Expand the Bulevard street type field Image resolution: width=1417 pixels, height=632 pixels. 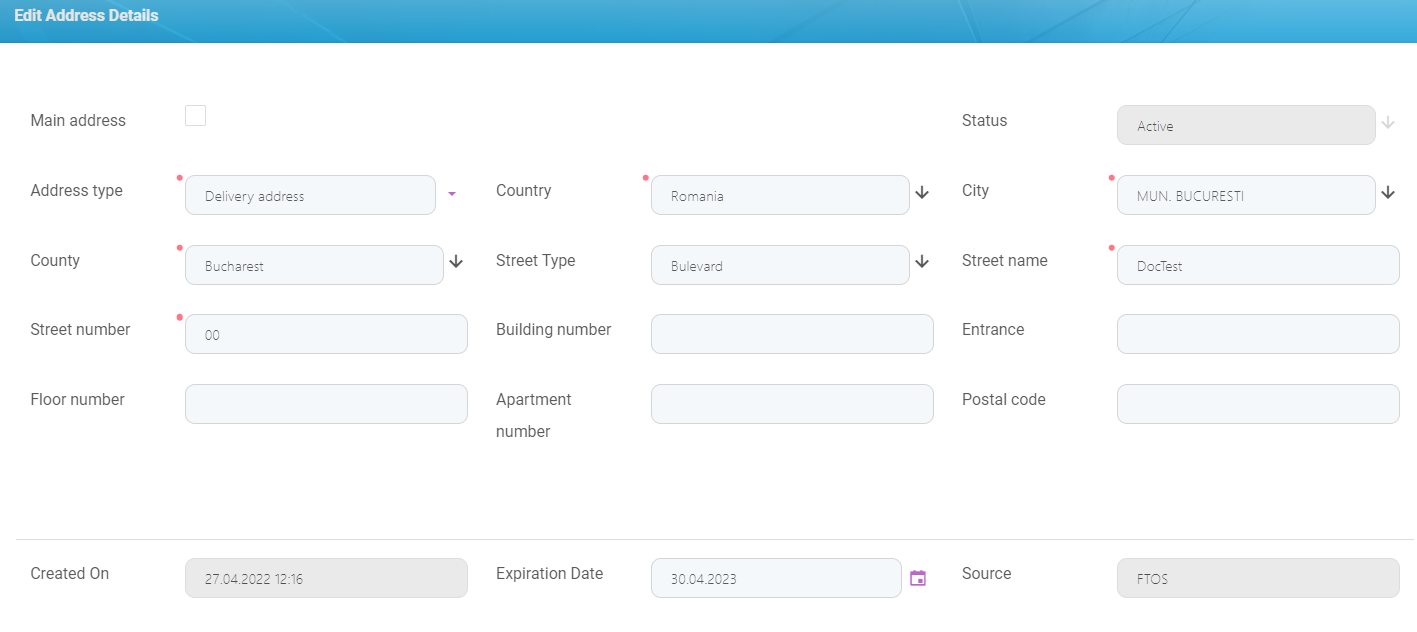(x=780, y=266)
